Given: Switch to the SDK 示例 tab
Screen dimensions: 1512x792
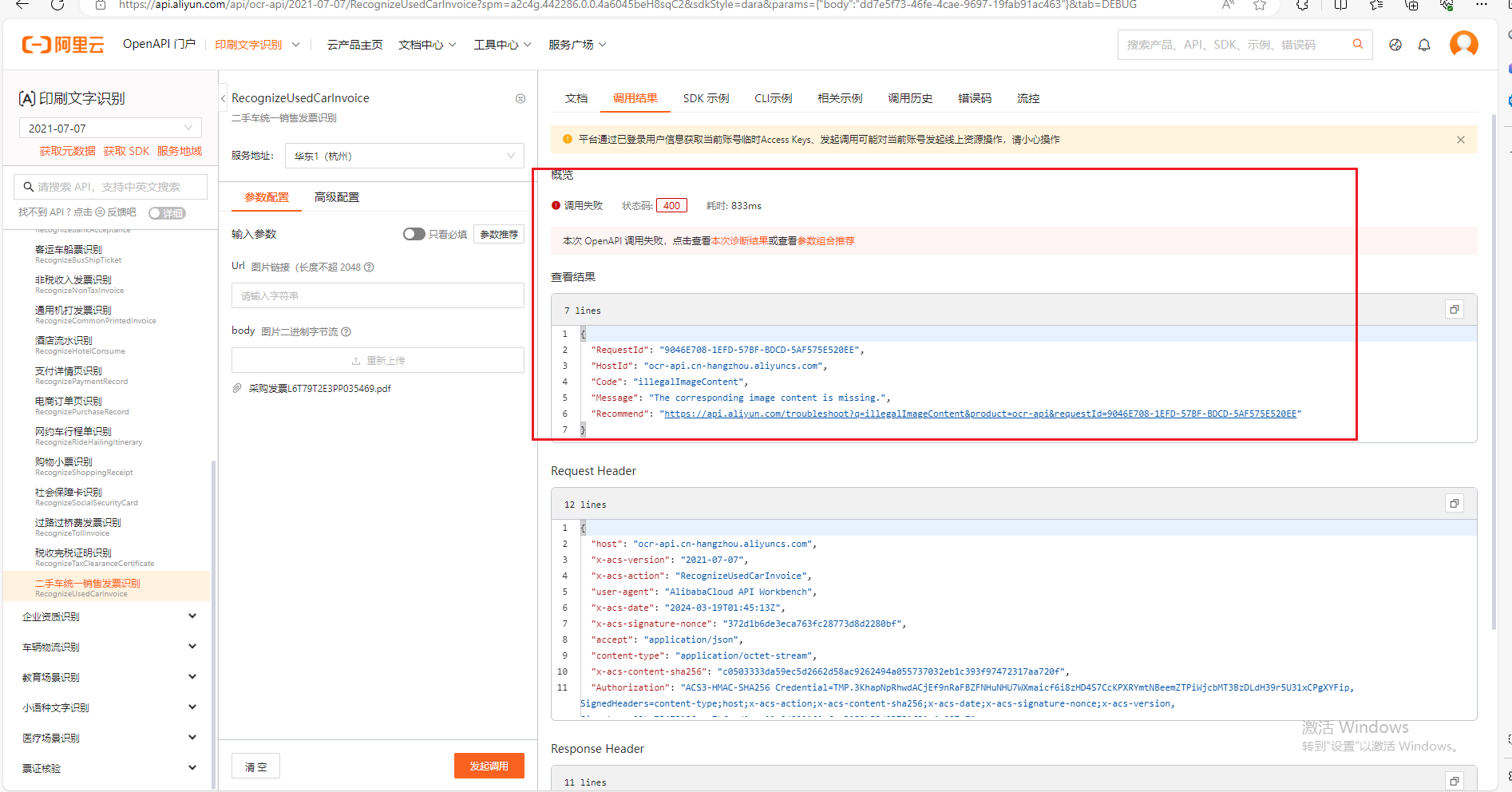Looking at the screenshot, I should point(706,98).
